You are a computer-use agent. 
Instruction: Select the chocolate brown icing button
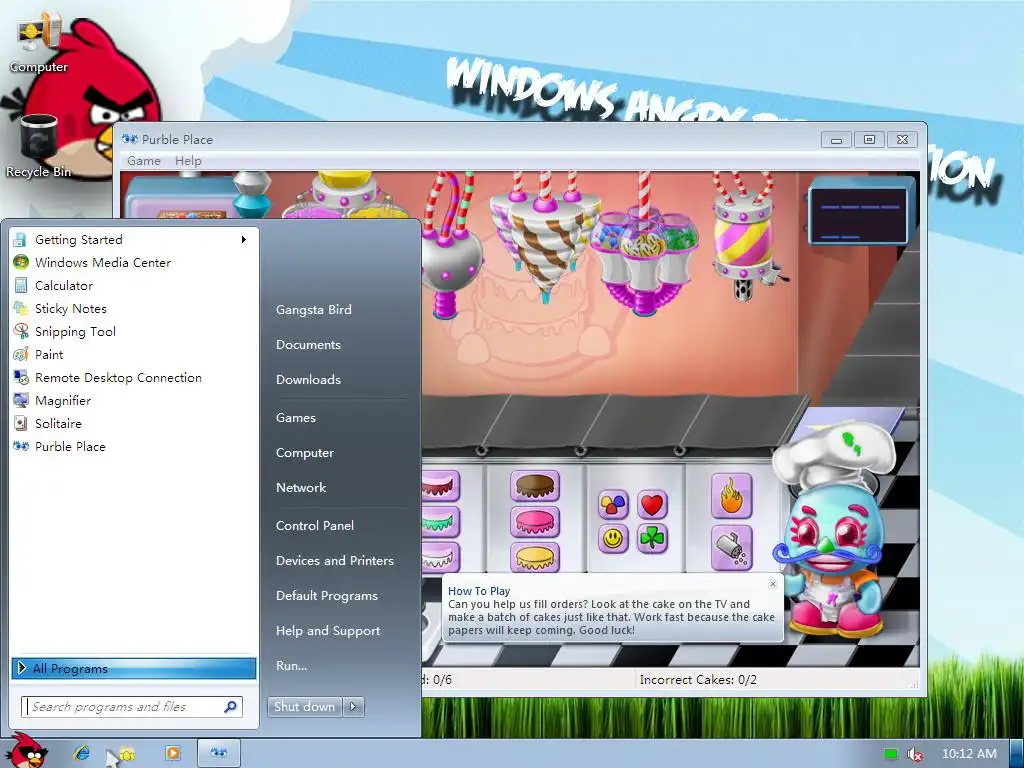click(535, 486)
